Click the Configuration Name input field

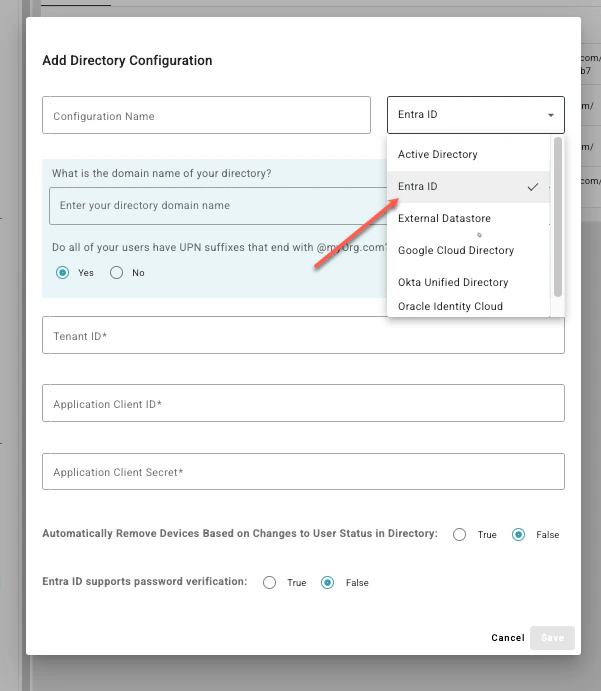pos(206,115)
